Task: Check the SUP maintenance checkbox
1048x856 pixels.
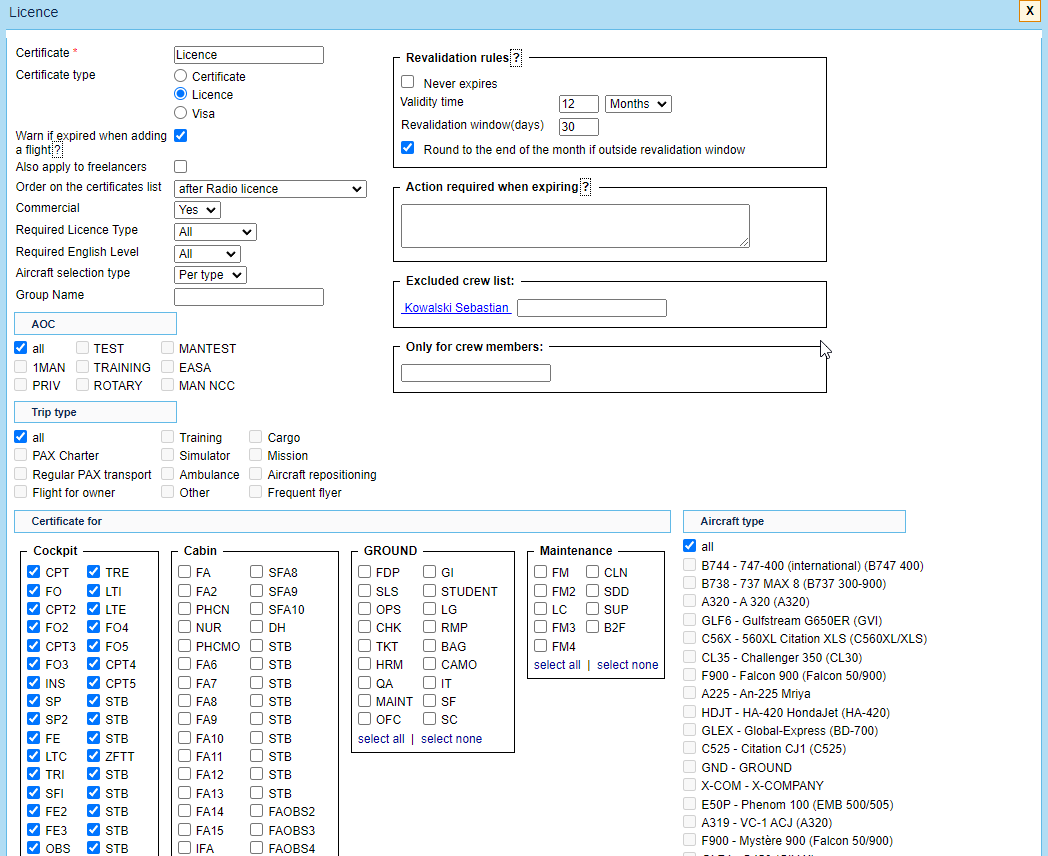Action: 593,609
